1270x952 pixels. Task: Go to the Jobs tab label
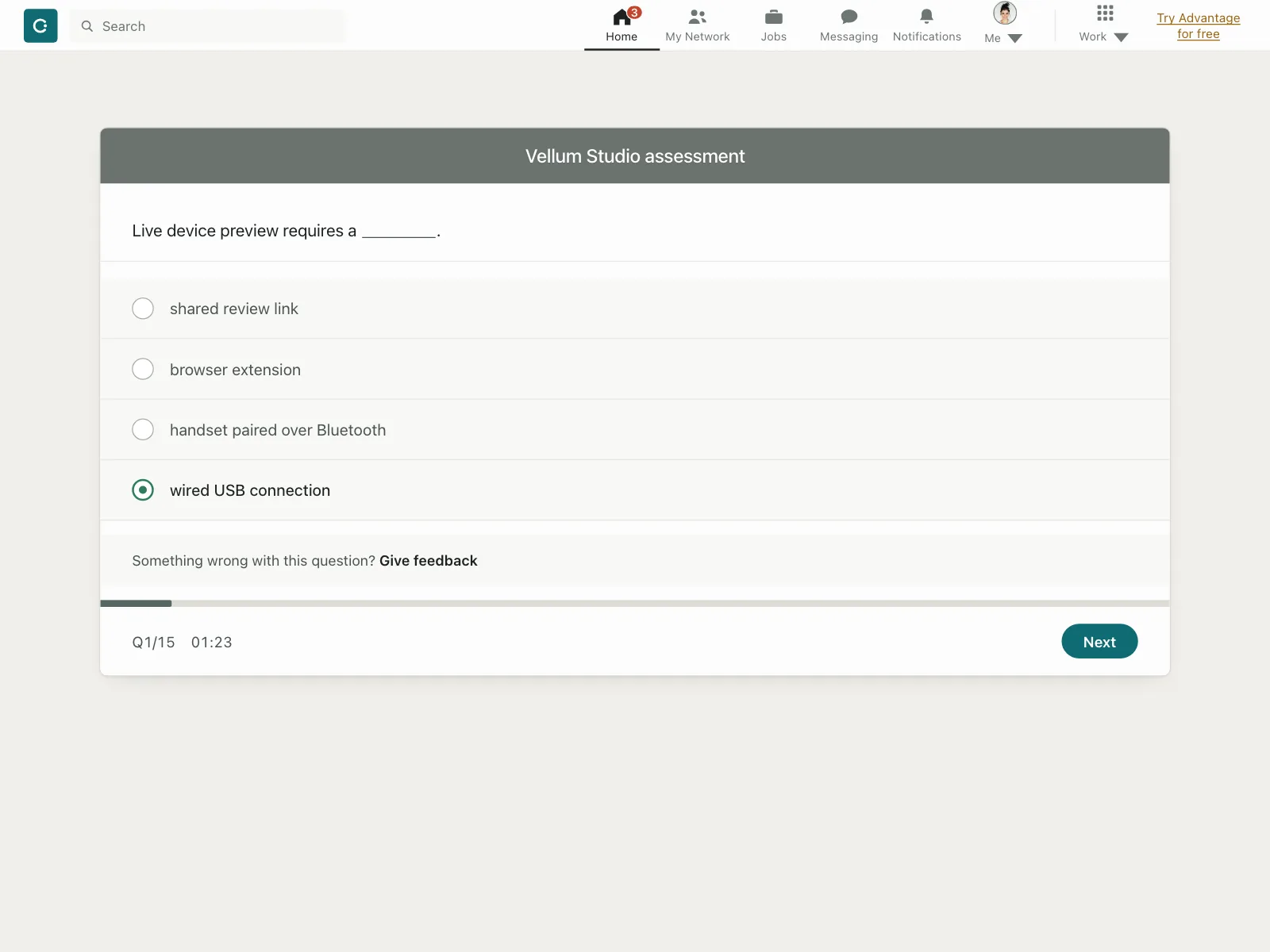774,36
